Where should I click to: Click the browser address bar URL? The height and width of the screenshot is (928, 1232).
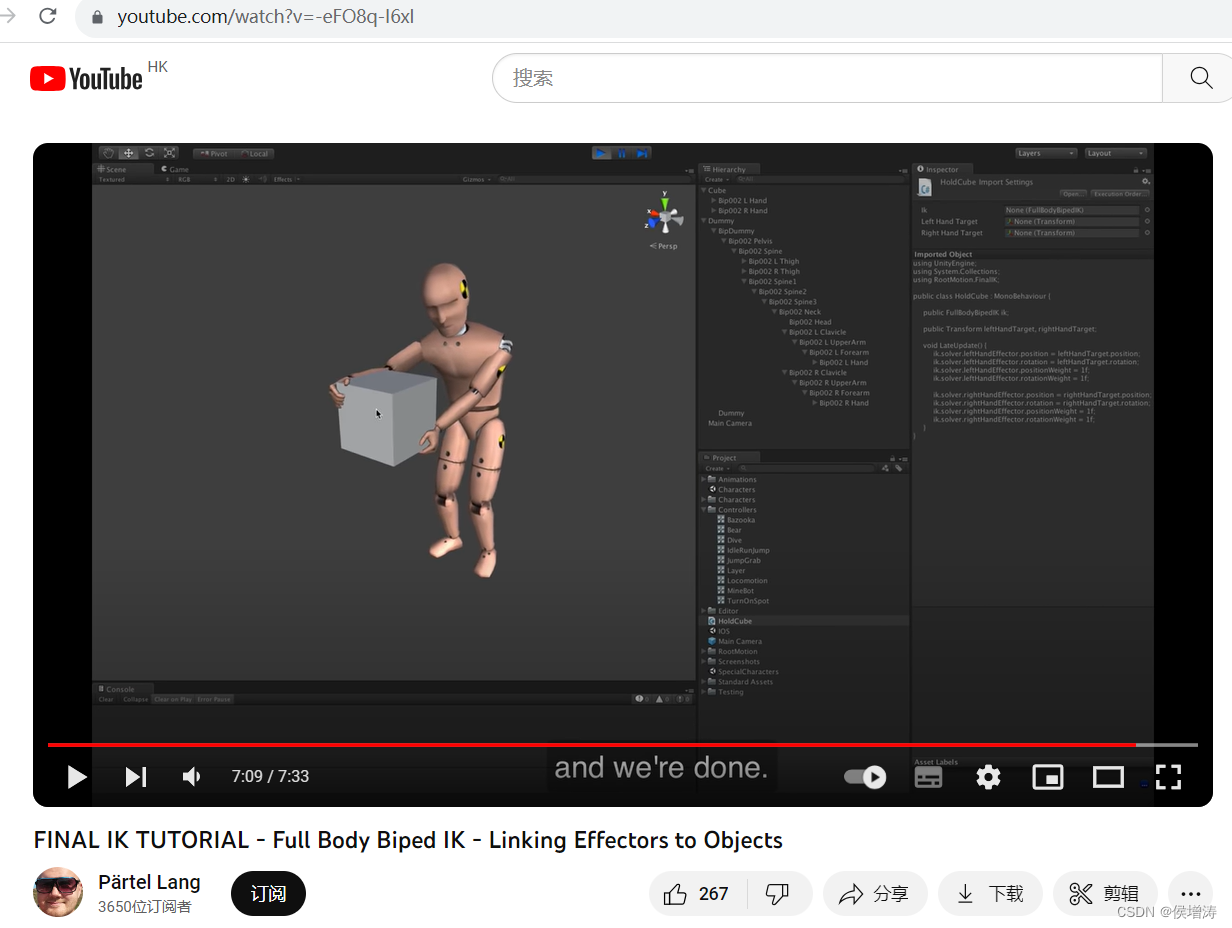265,17
